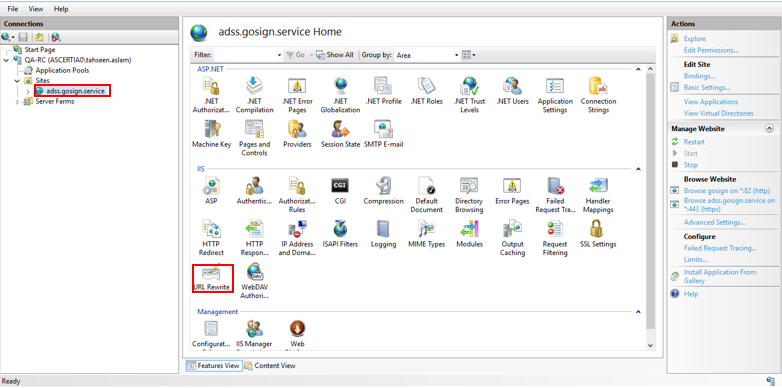Open the Default Document feature
782x388 pixels.
tap(426, 195)
